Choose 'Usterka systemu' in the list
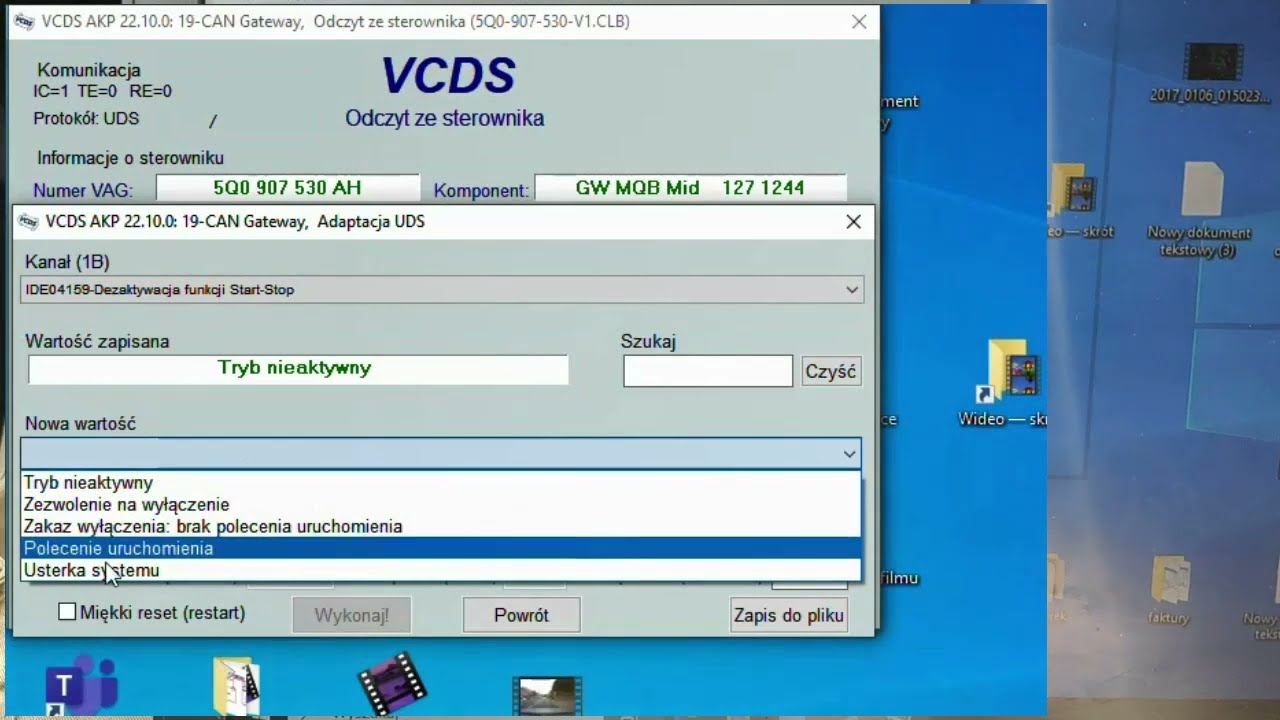This screenshot has height=720, width=1280. 440,570
